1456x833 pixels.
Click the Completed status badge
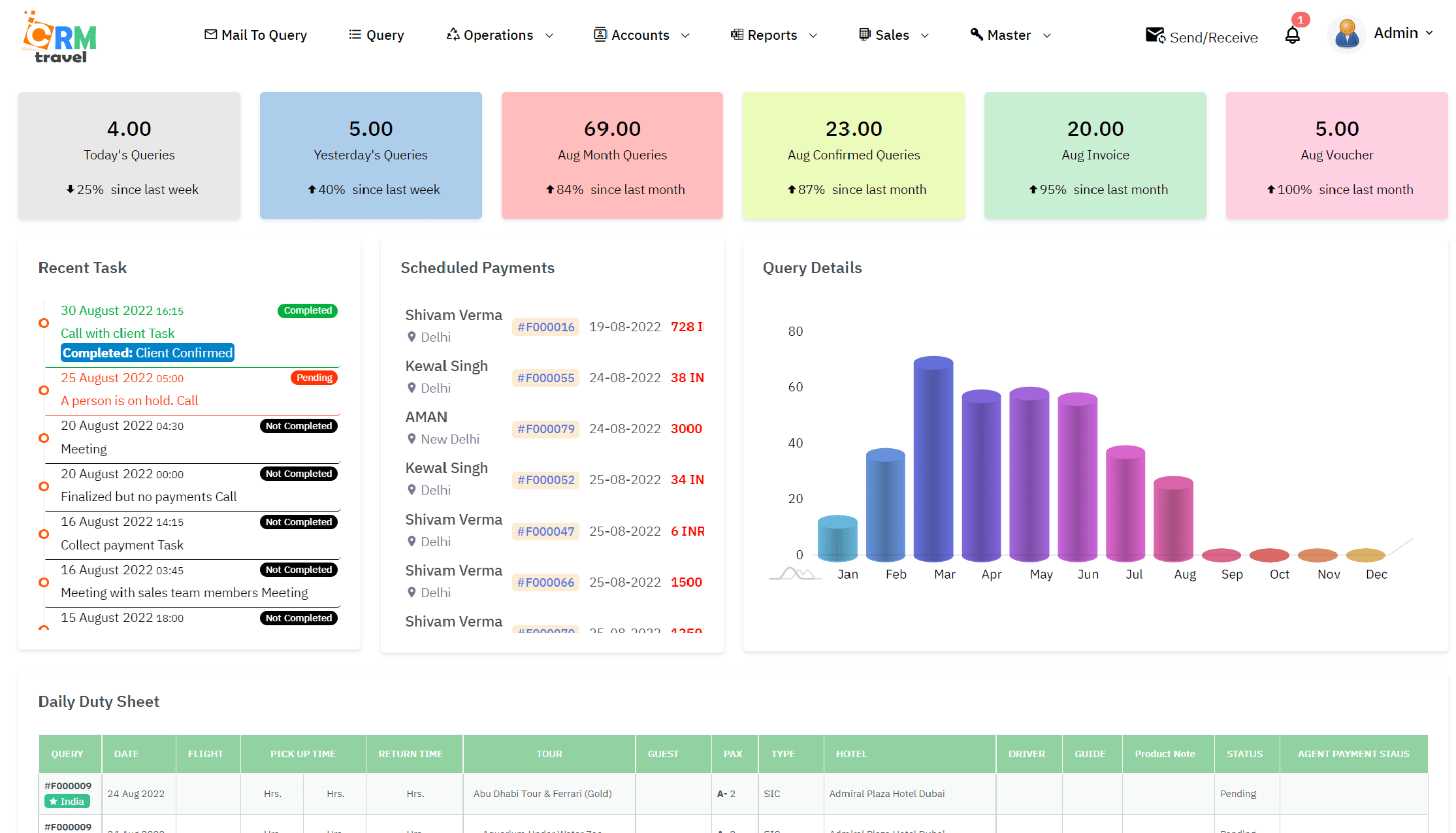(x=308, y=310)
